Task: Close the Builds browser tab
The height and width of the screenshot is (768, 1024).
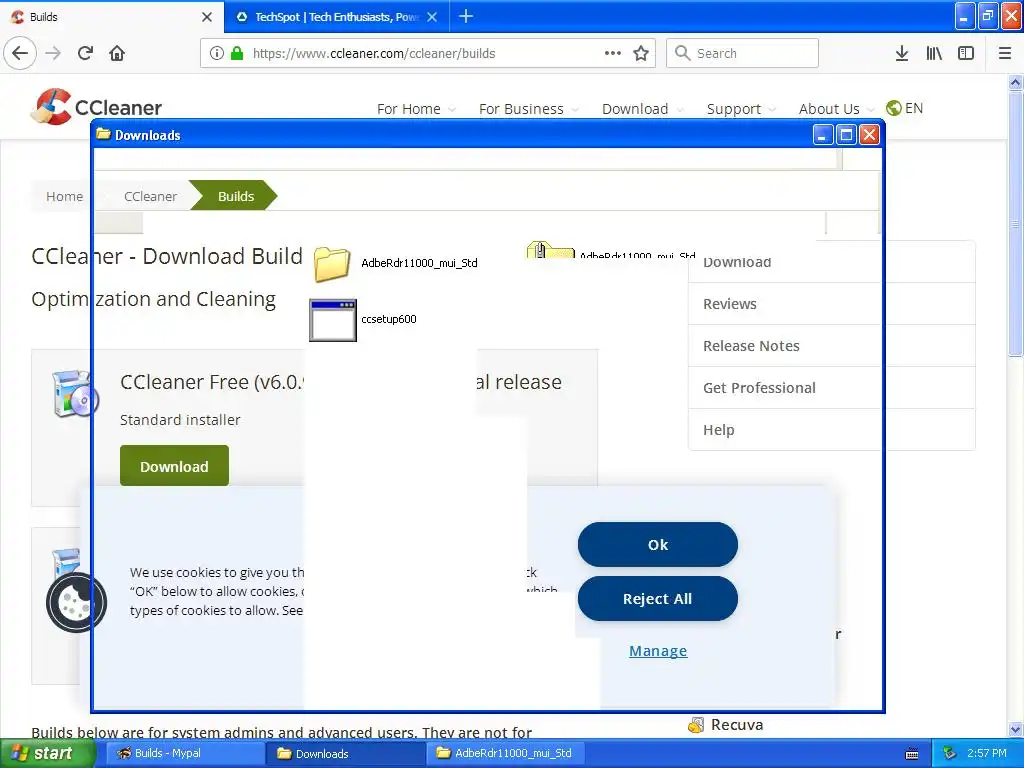Action: point(207,17)
